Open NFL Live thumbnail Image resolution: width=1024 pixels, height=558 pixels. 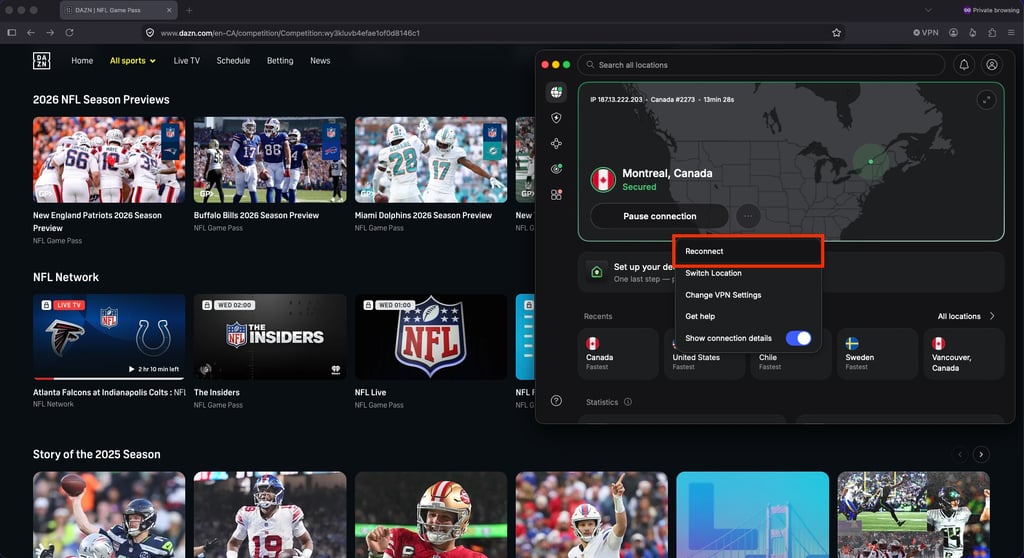coord(431,336)
